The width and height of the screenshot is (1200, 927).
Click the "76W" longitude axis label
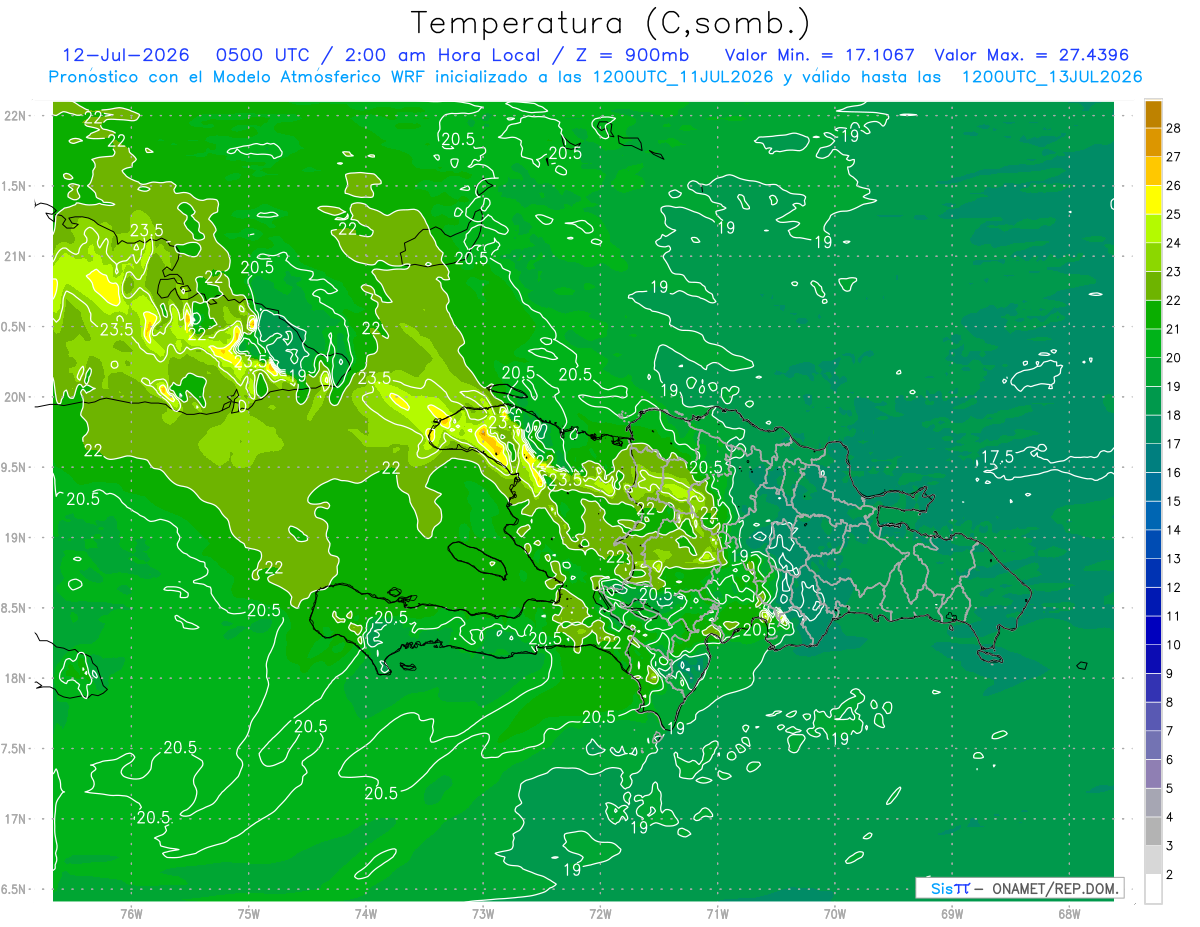pyautogui.click(x=131, y=914)
